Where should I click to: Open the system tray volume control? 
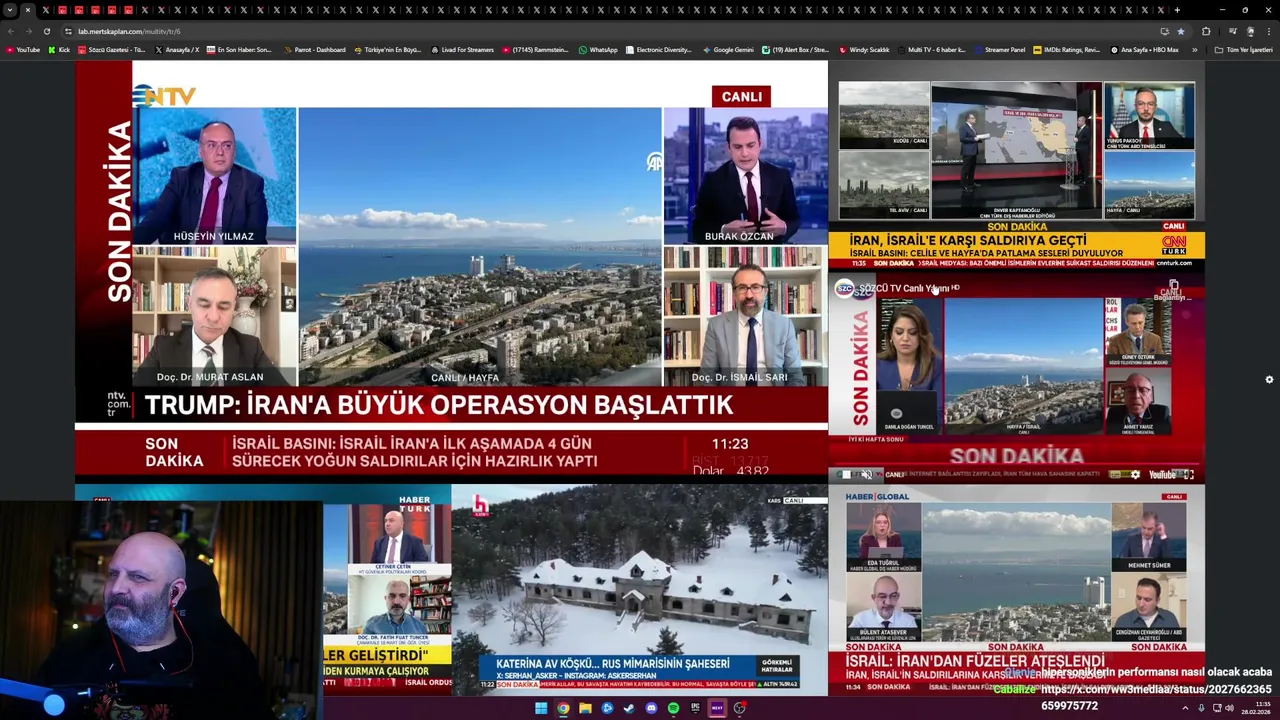pyautogui.click(x=1229, y=708)
